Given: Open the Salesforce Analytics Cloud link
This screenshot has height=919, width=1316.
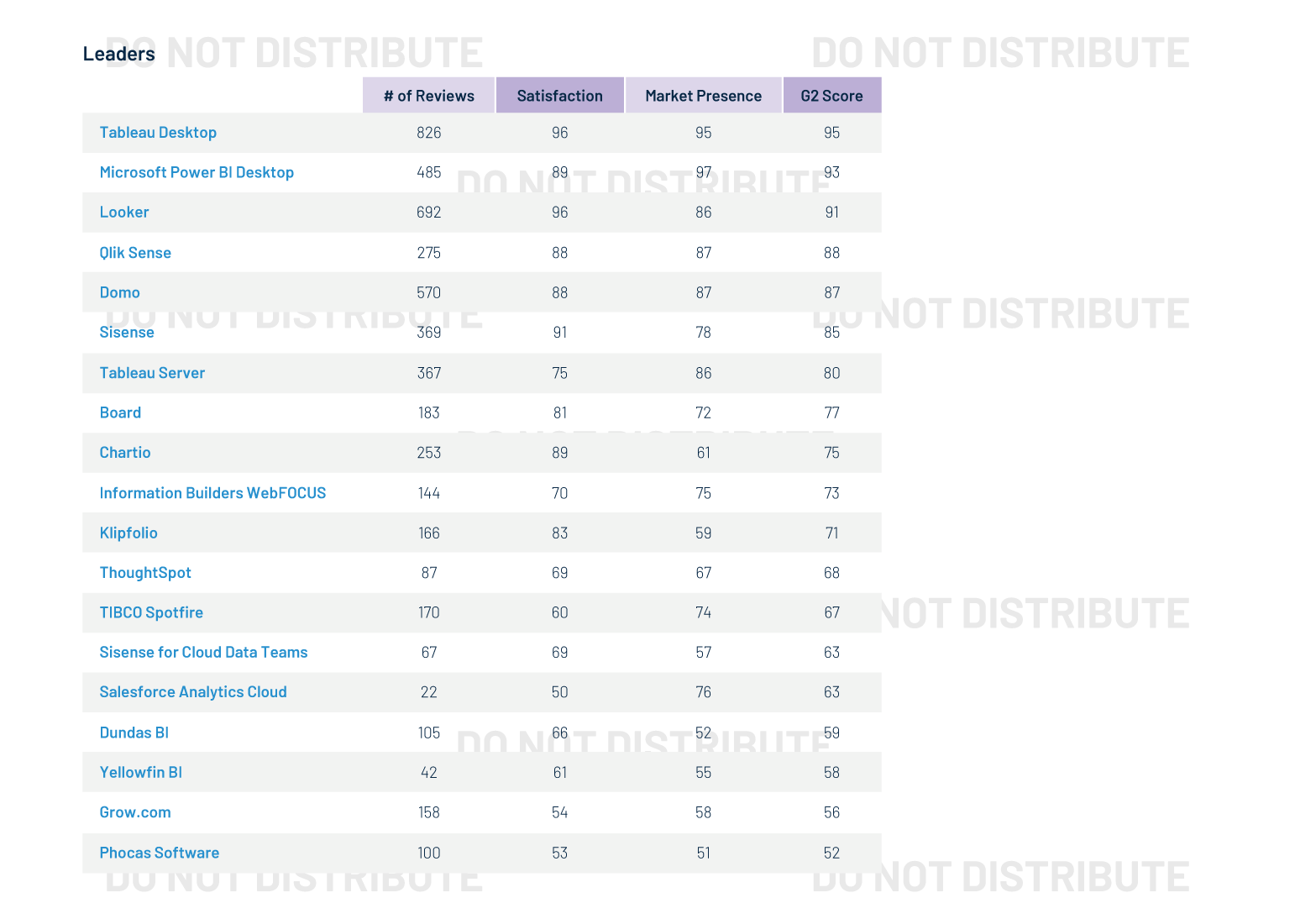Looking at the screenshot, I should click(x=193, y=692).
